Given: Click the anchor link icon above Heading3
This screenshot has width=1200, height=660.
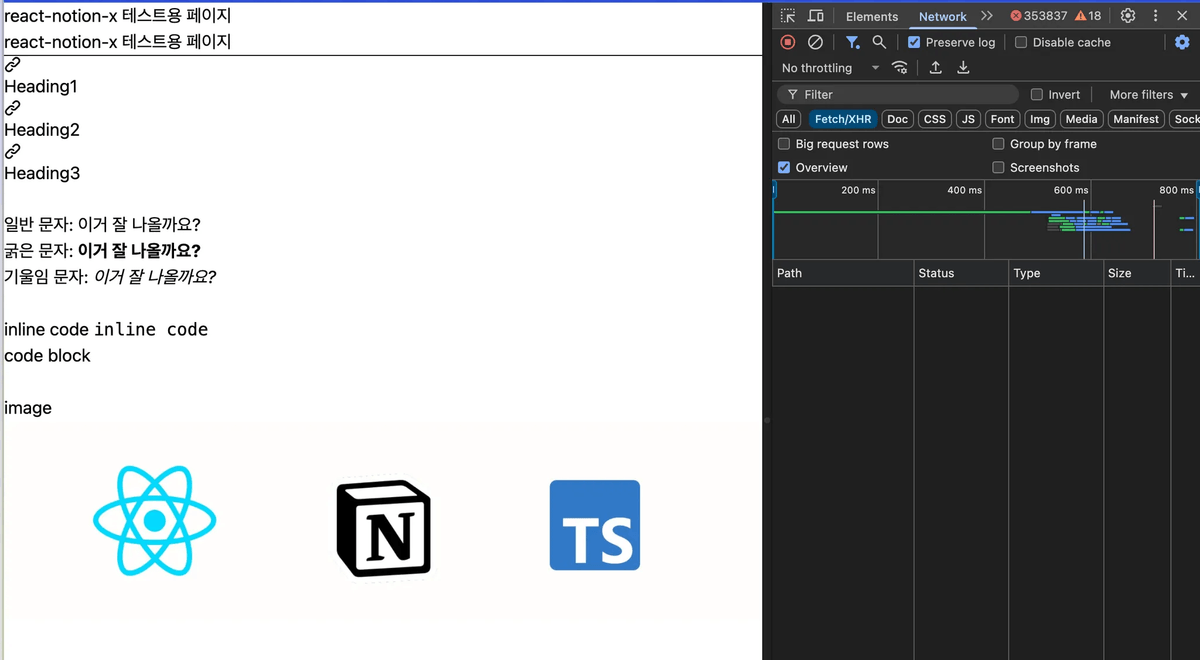Looking at the screenshot, I should pos(12,151).
